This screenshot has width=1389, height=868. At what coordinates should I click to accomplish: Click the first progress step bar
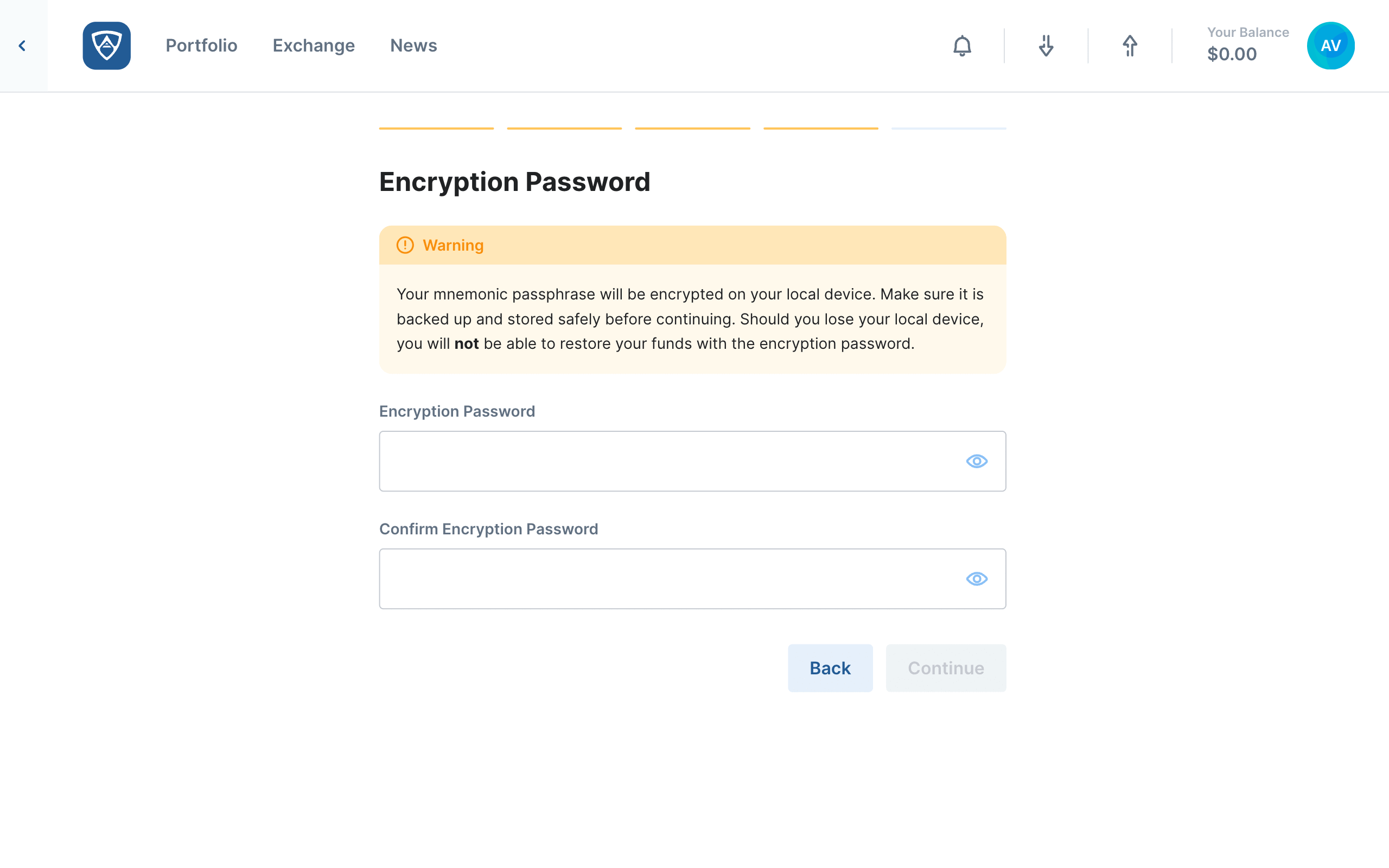[436, 128]
